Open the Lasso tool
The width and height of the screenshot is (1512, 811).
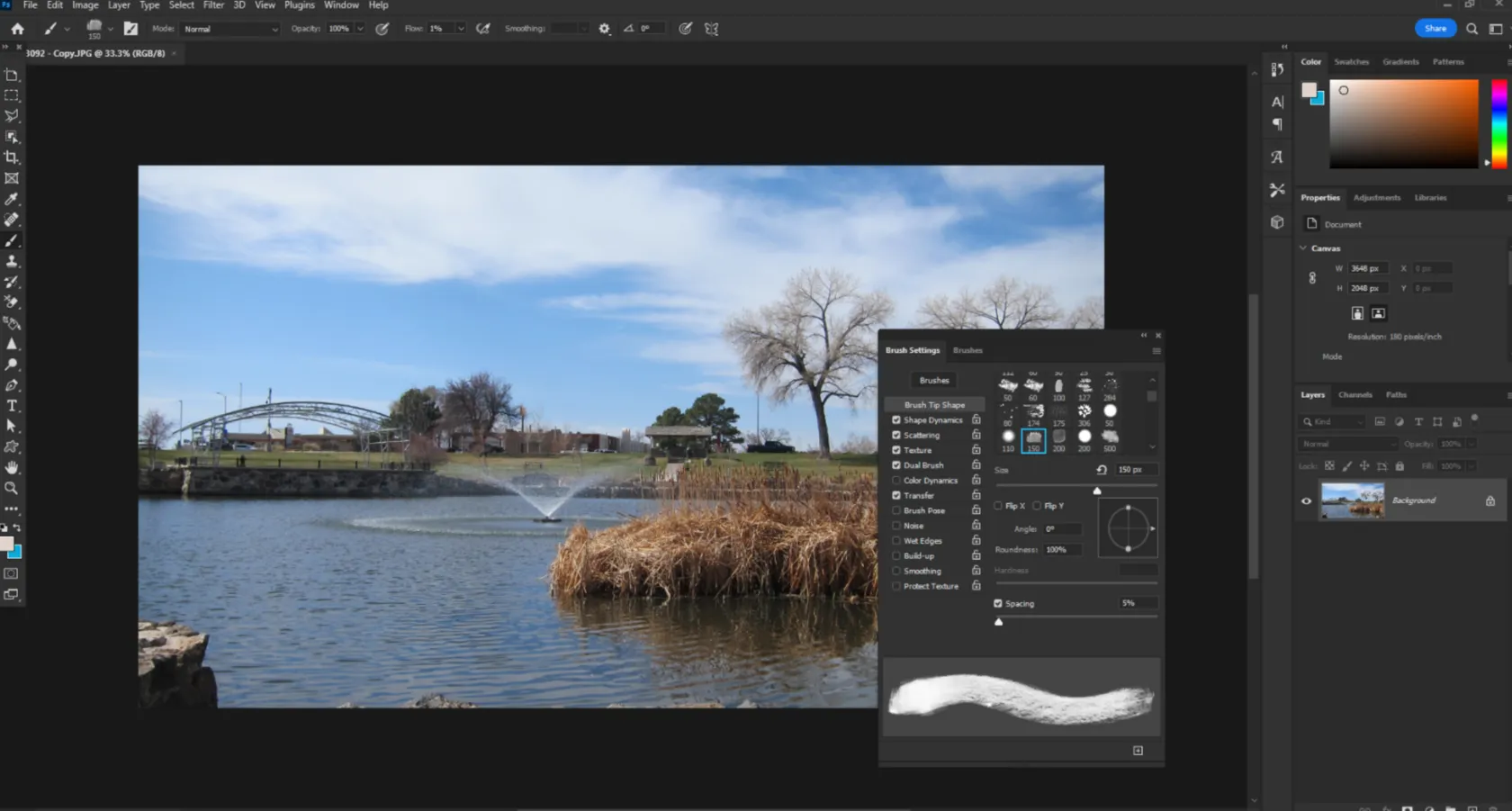(x=12, y=115)
